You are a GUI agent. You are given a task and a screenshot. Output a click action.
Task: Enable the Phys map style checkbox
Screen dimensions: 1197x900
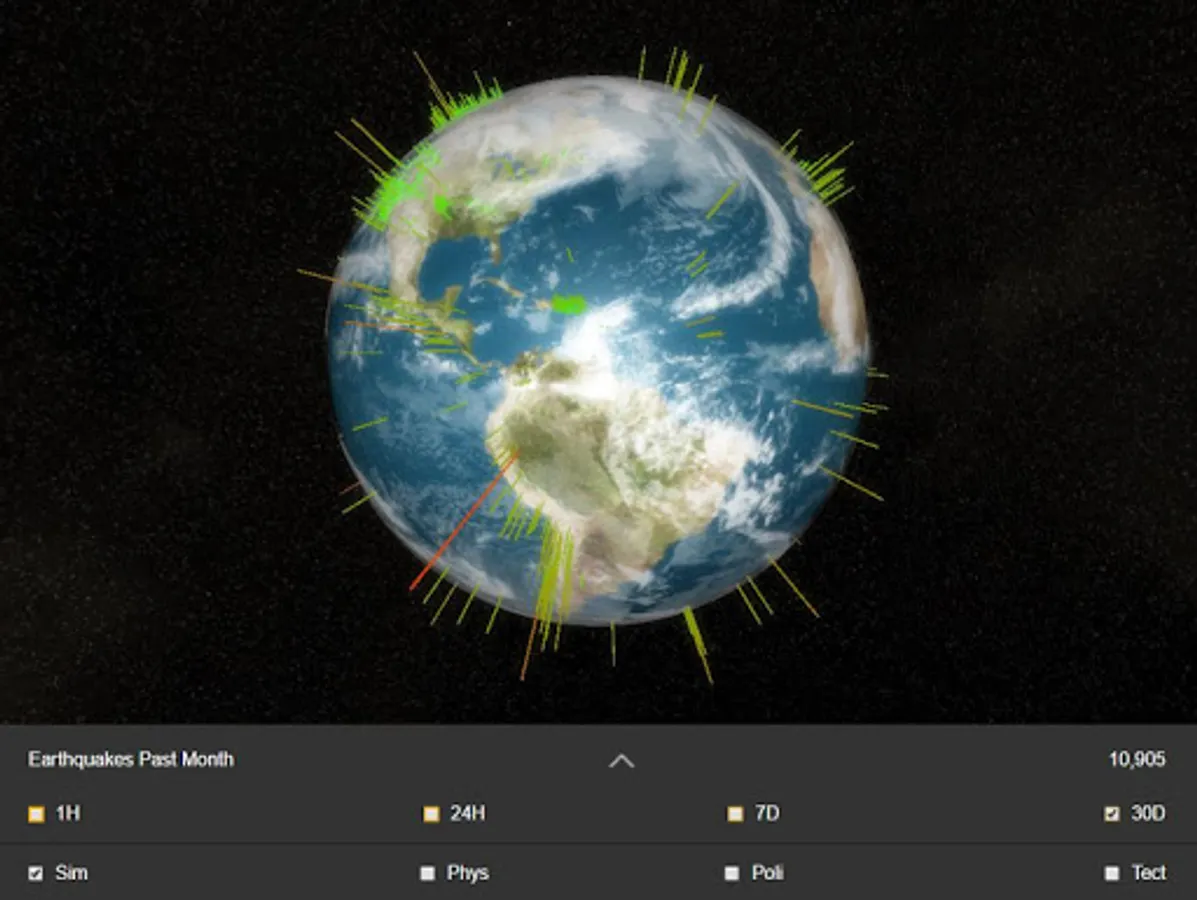(x=428, y=873)
